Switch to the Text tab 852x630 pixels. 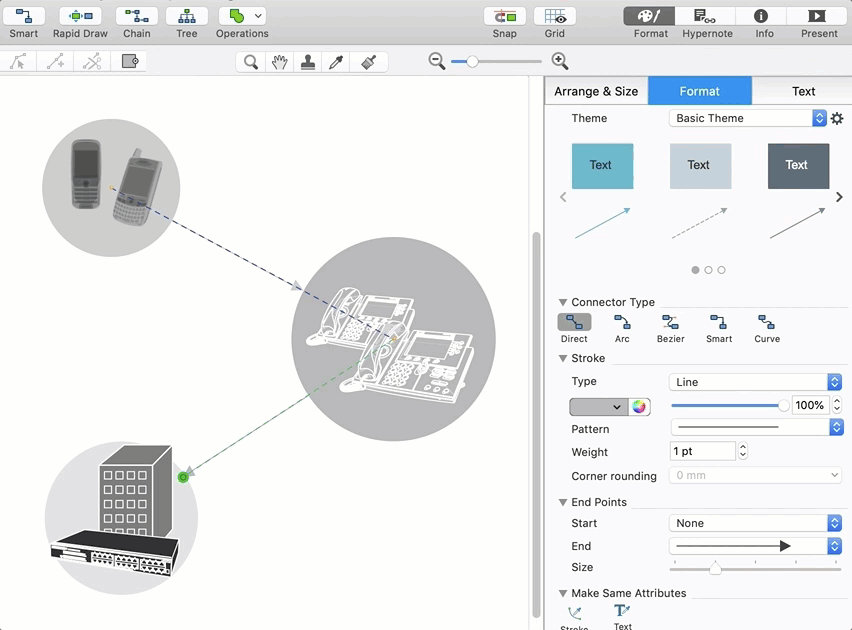[x=803, y=91]
